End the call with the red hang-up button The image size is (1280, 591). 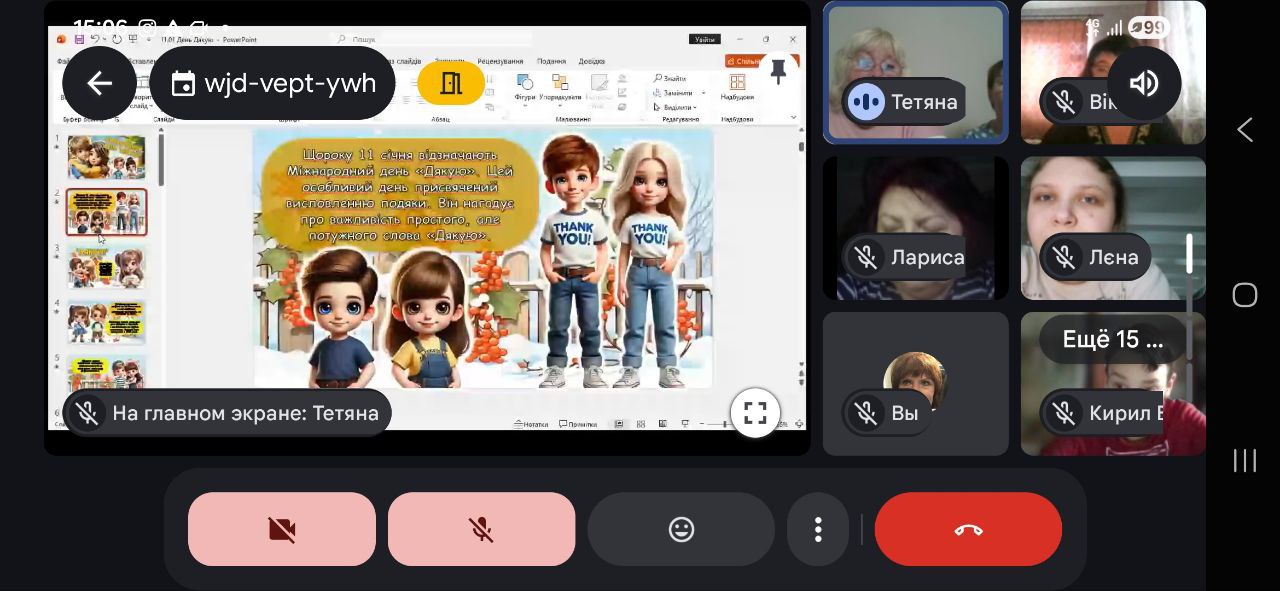(x=968, y=529)
